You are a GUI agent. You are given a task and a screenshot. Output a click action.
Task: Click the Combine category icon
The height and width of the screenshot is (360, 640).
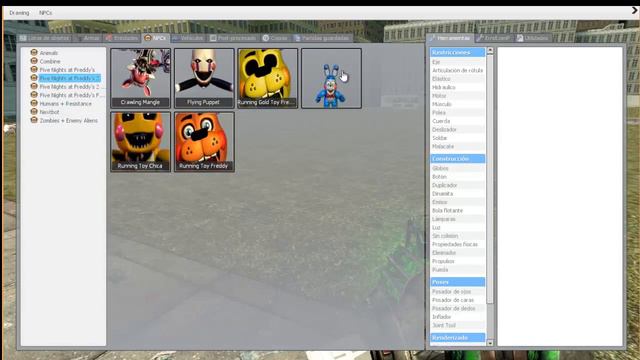pyautogui.click(x=34, y=61)
